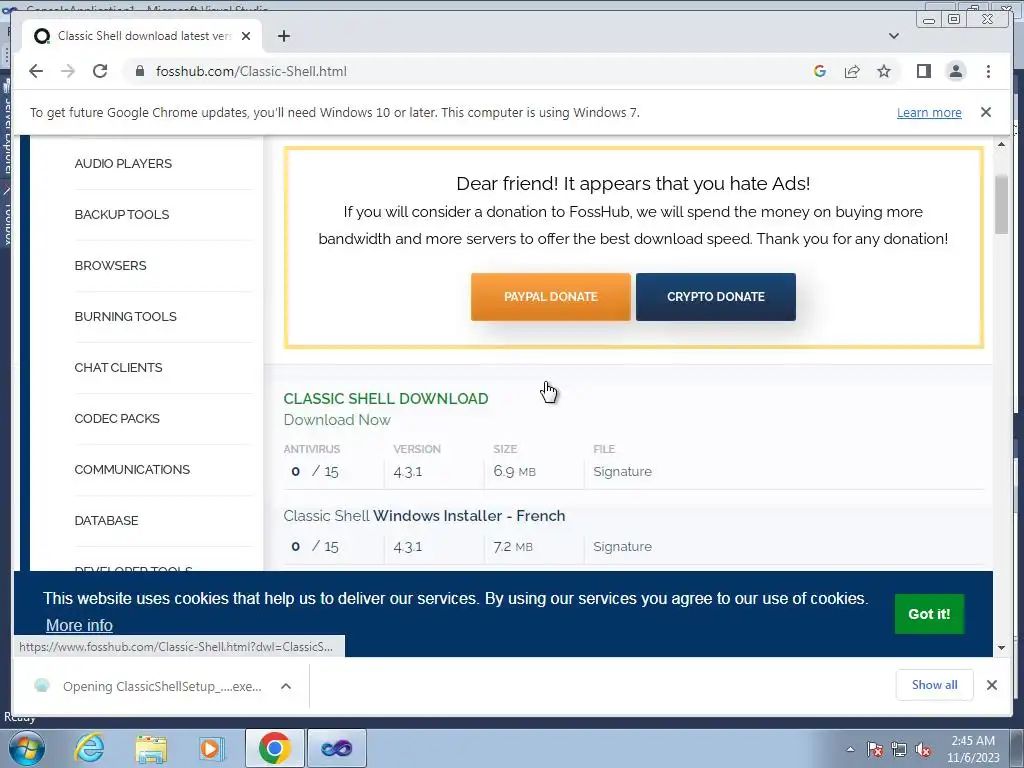Screen dimensions: 1024x768
Task: Close the downloads bar
Action: [x=991, y=685]
